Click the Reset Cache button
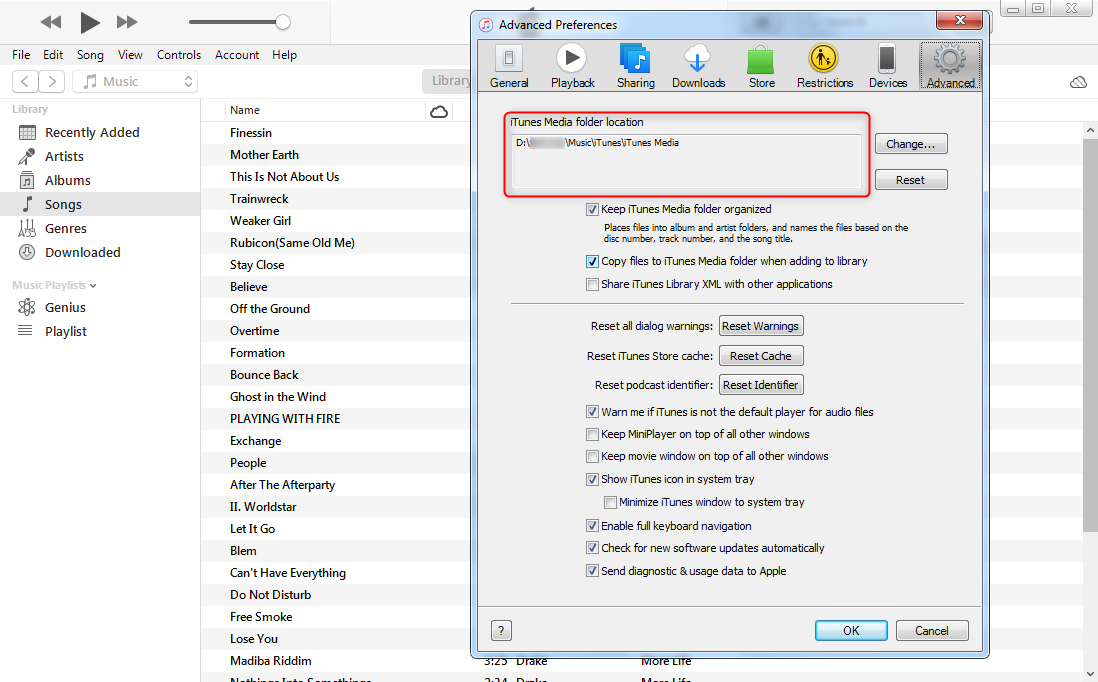Image resolution: width=1098 pixels, height=682 pixels. (x=760, y=356)
